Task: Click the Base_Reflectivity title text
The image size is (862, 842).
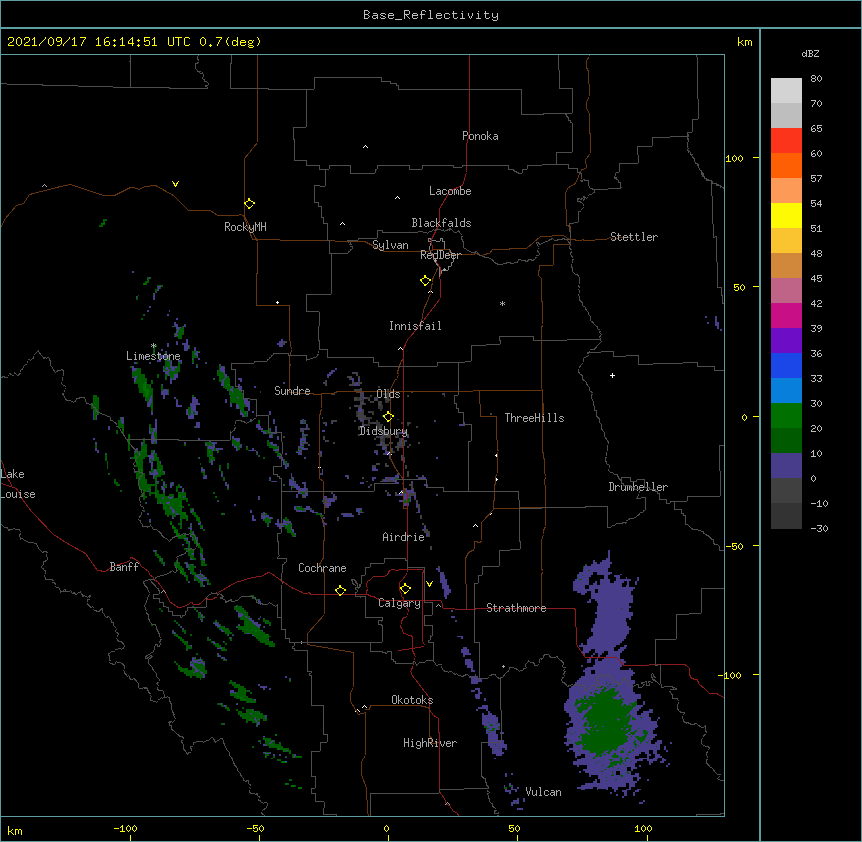Action: click(431, 15)
